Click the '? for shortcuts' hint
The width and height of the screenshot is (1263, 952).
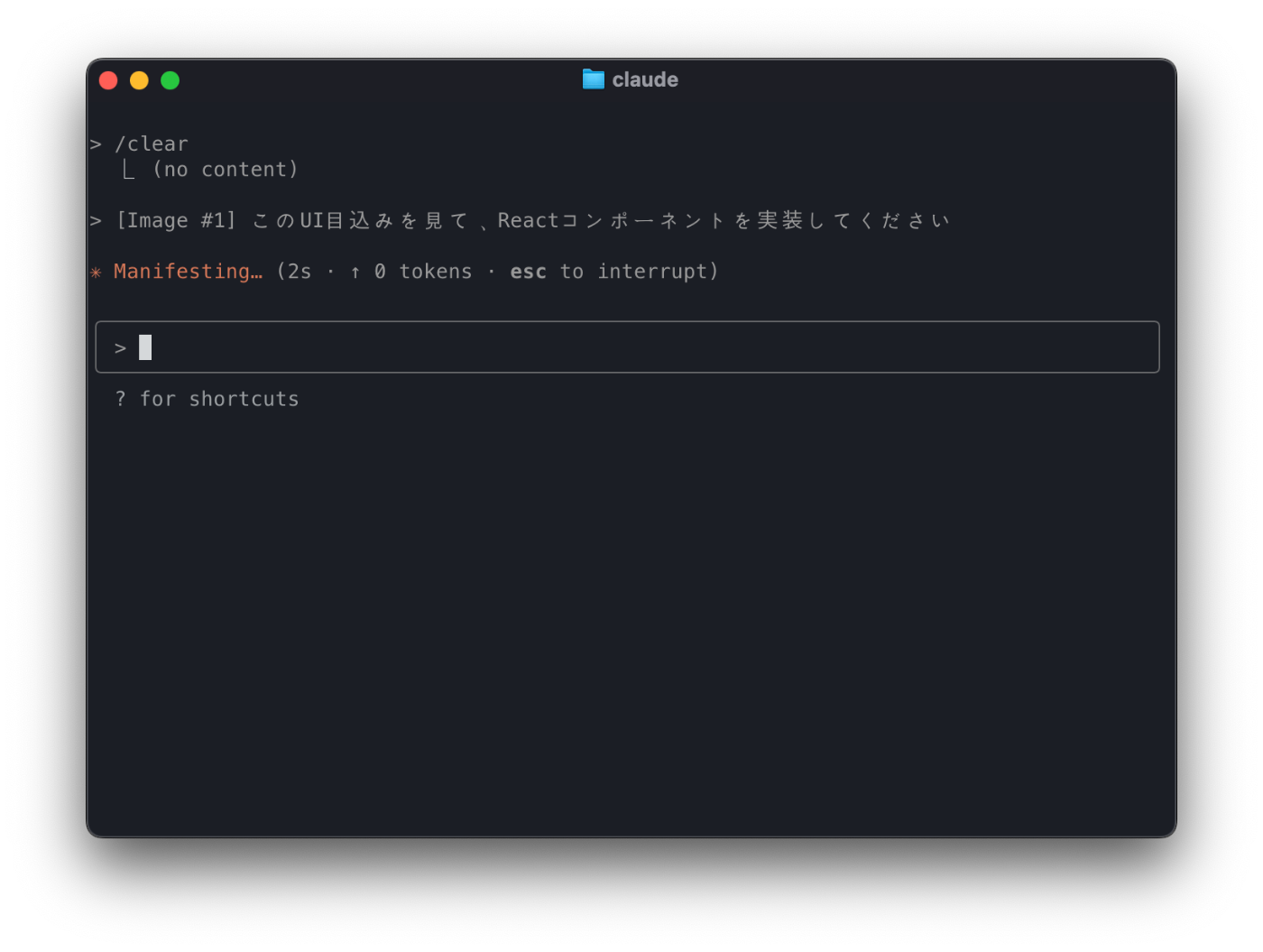207,399
